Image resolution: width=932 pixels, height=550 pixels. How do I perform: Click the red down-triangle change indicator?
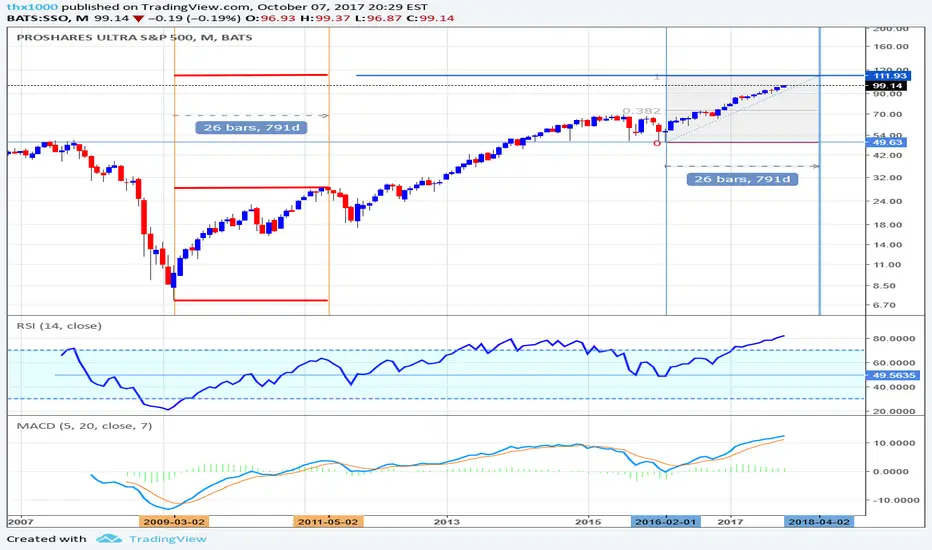[138, 18]
